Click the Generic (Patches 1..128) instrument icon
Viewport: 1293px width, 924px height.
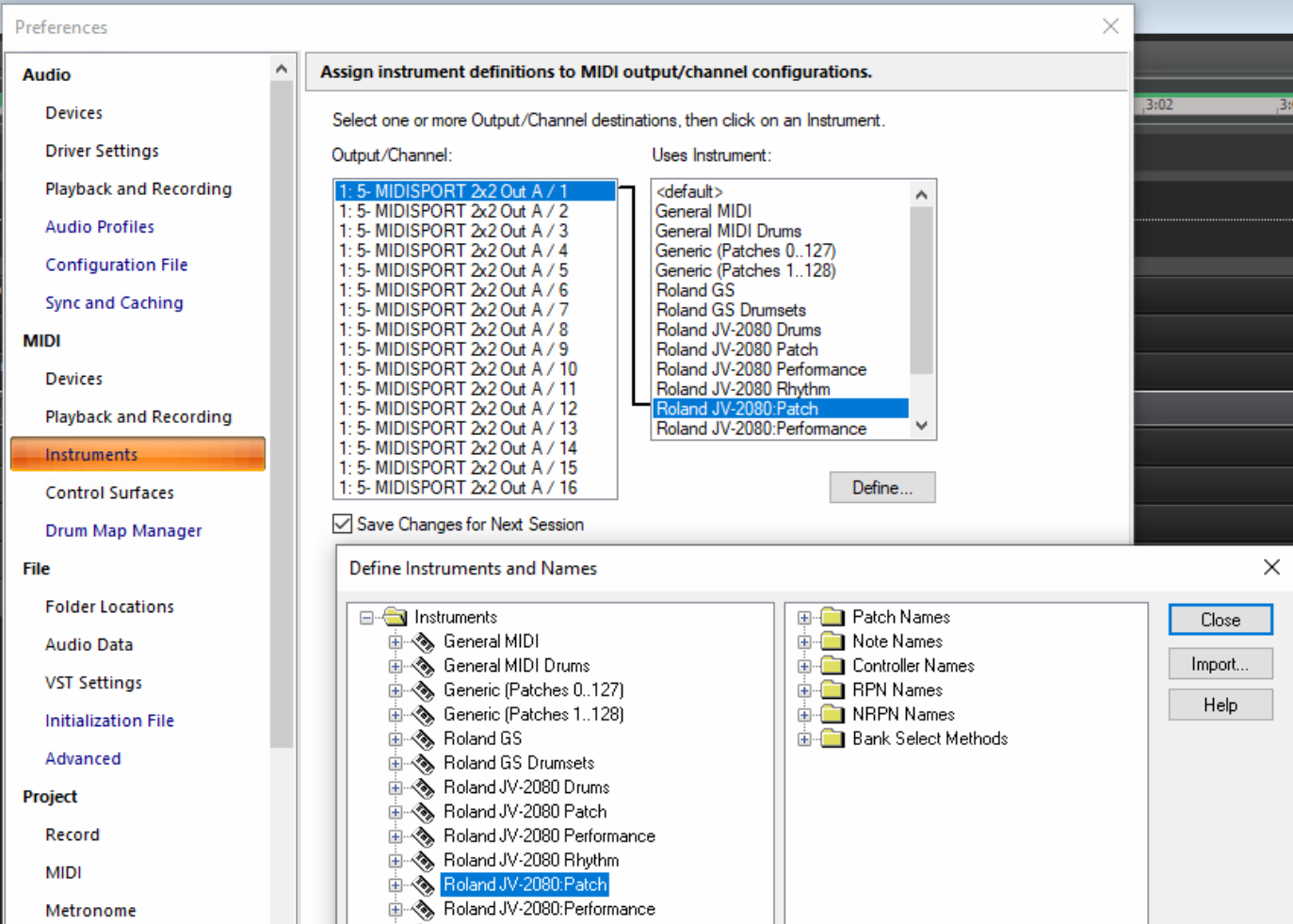(x=424, y=716)
